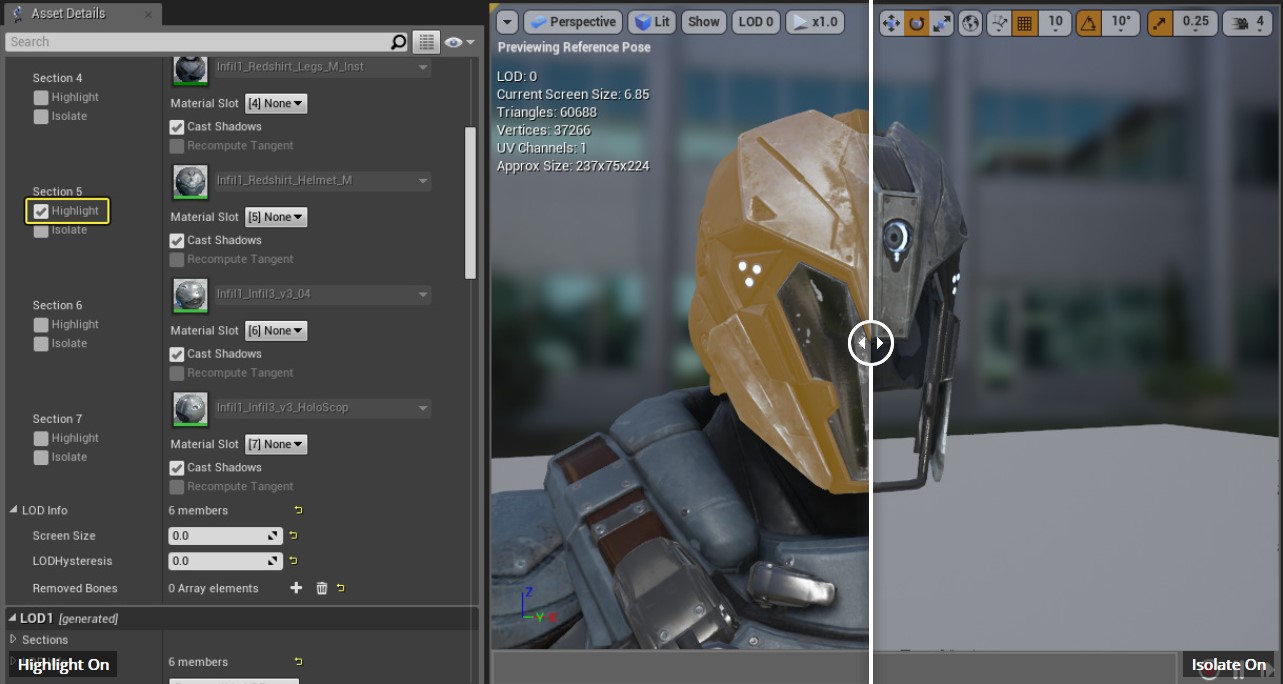This screenshot has height=684, width=1283.
Task: Select the scale gizmo tool
Action: [x=941, y=23]
